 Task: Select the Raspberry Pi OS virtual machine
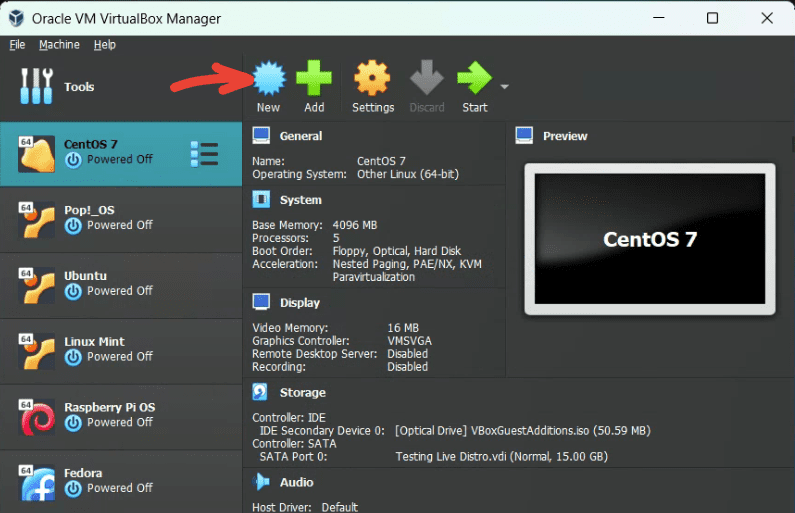(121, 418)
